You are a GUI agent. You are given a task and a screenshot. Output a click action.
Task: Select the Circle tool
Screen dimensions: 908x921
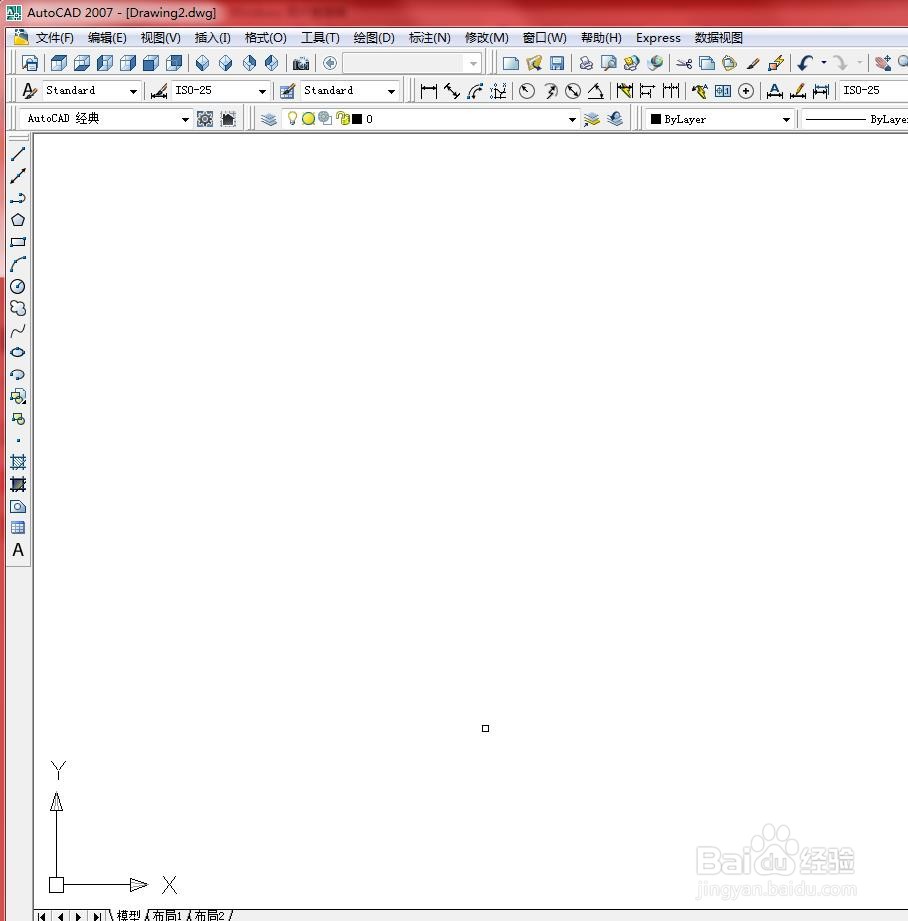(18, 286)
